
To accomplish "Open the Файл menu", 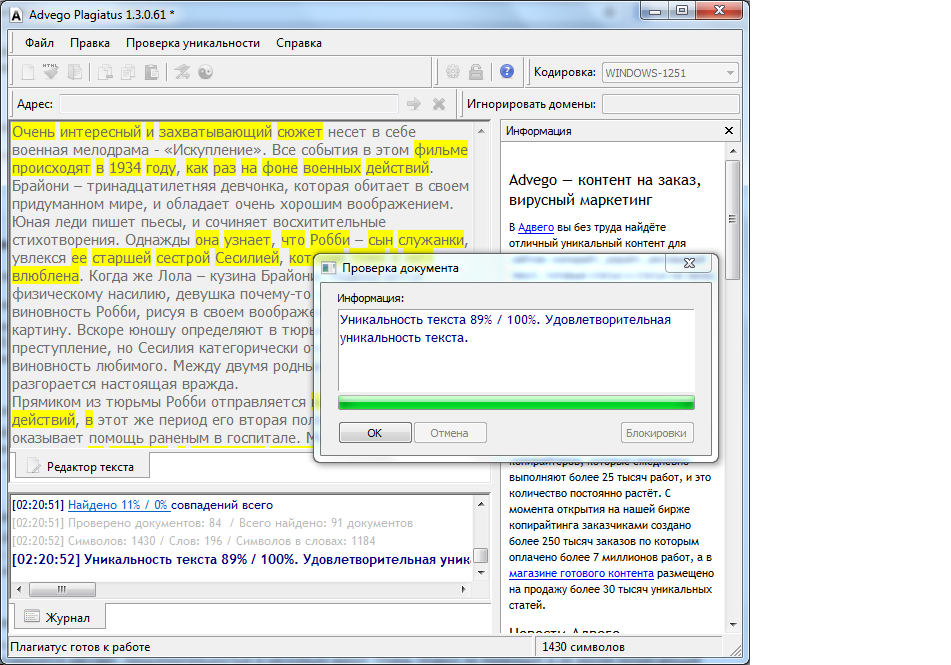I will pos(39,43).
